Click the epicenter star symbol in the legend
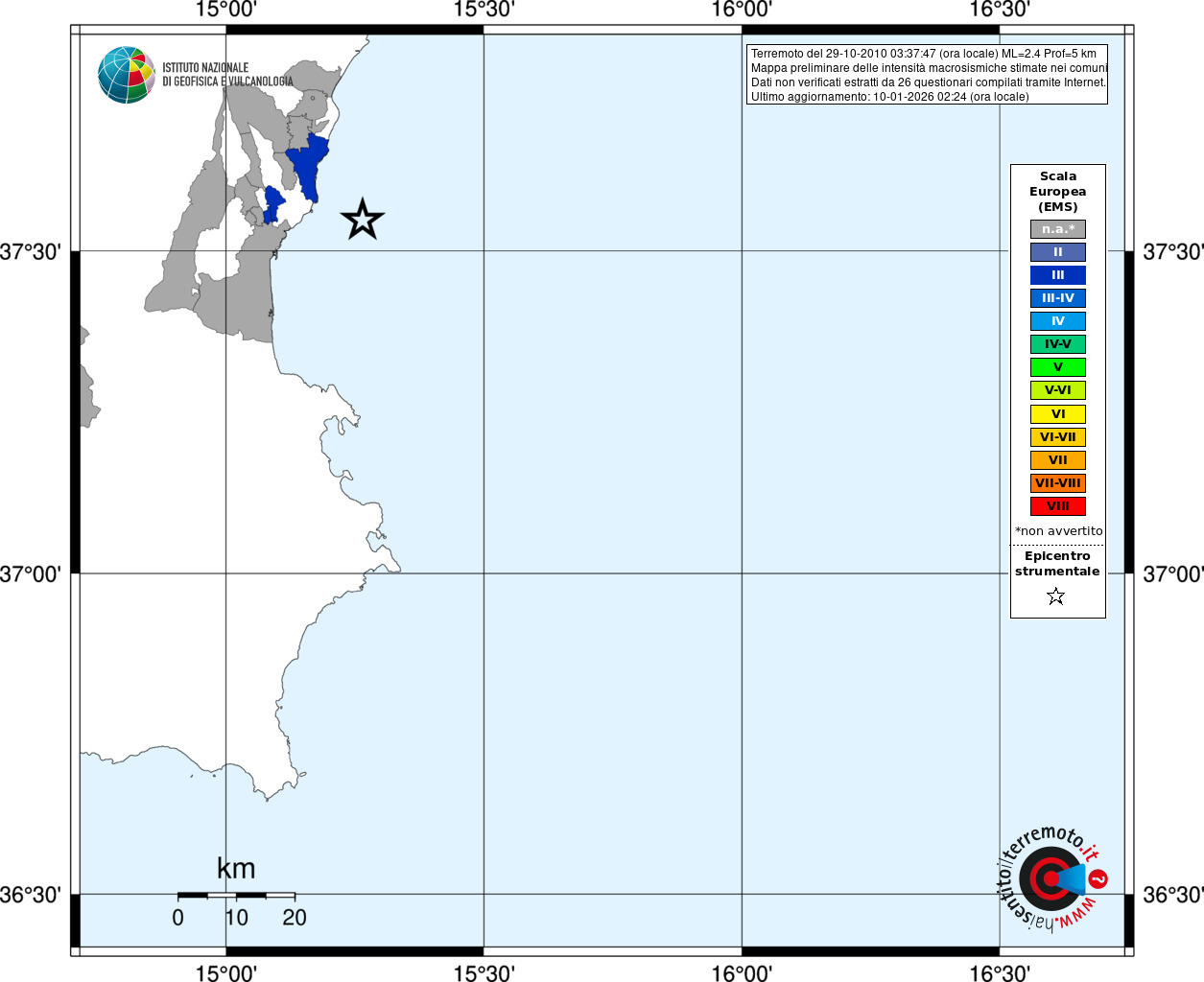1204x982 pixels. coord(1056,596)
